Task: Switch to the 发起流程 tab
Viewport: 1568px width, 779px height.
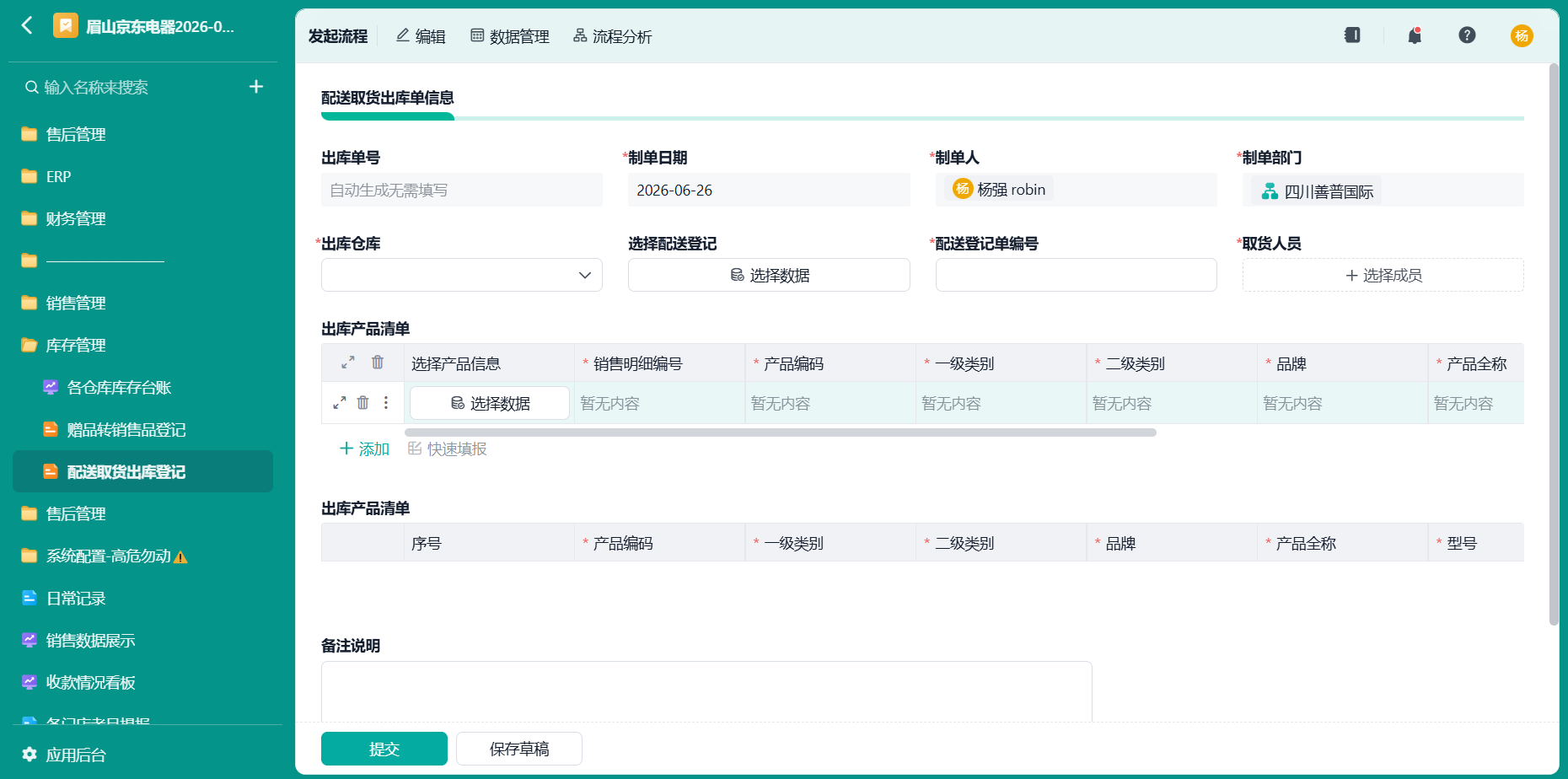Action: pyautogui.click(x=338, y=36)
